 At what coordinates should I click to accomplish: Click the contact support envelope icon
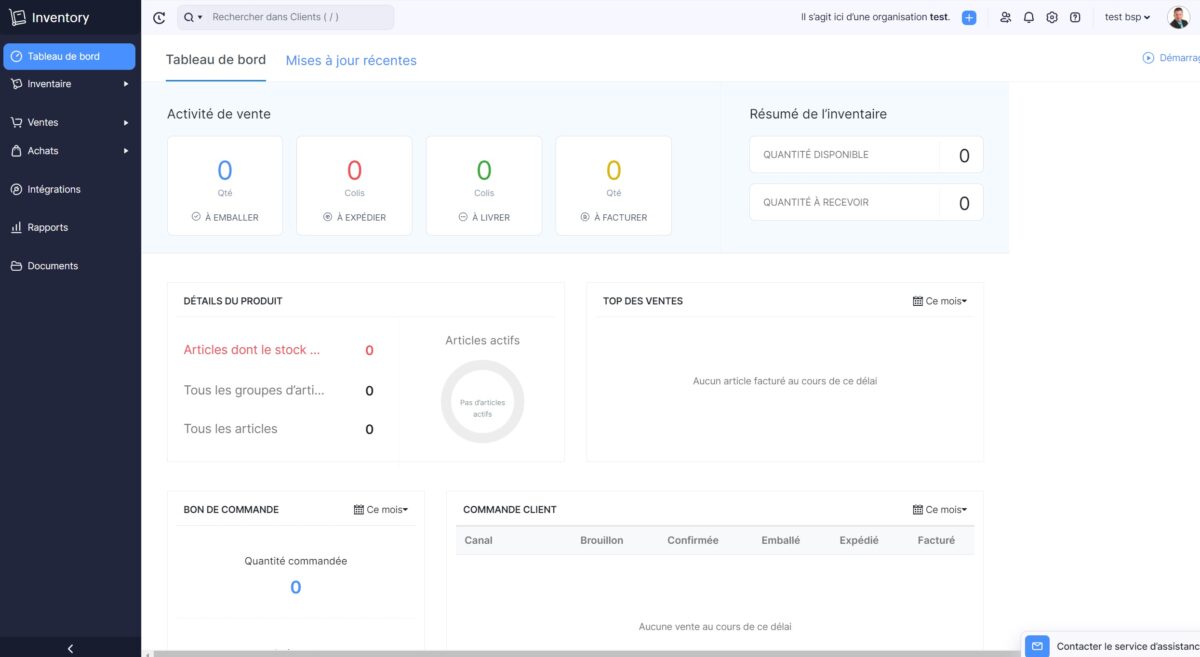(1037, 646)
